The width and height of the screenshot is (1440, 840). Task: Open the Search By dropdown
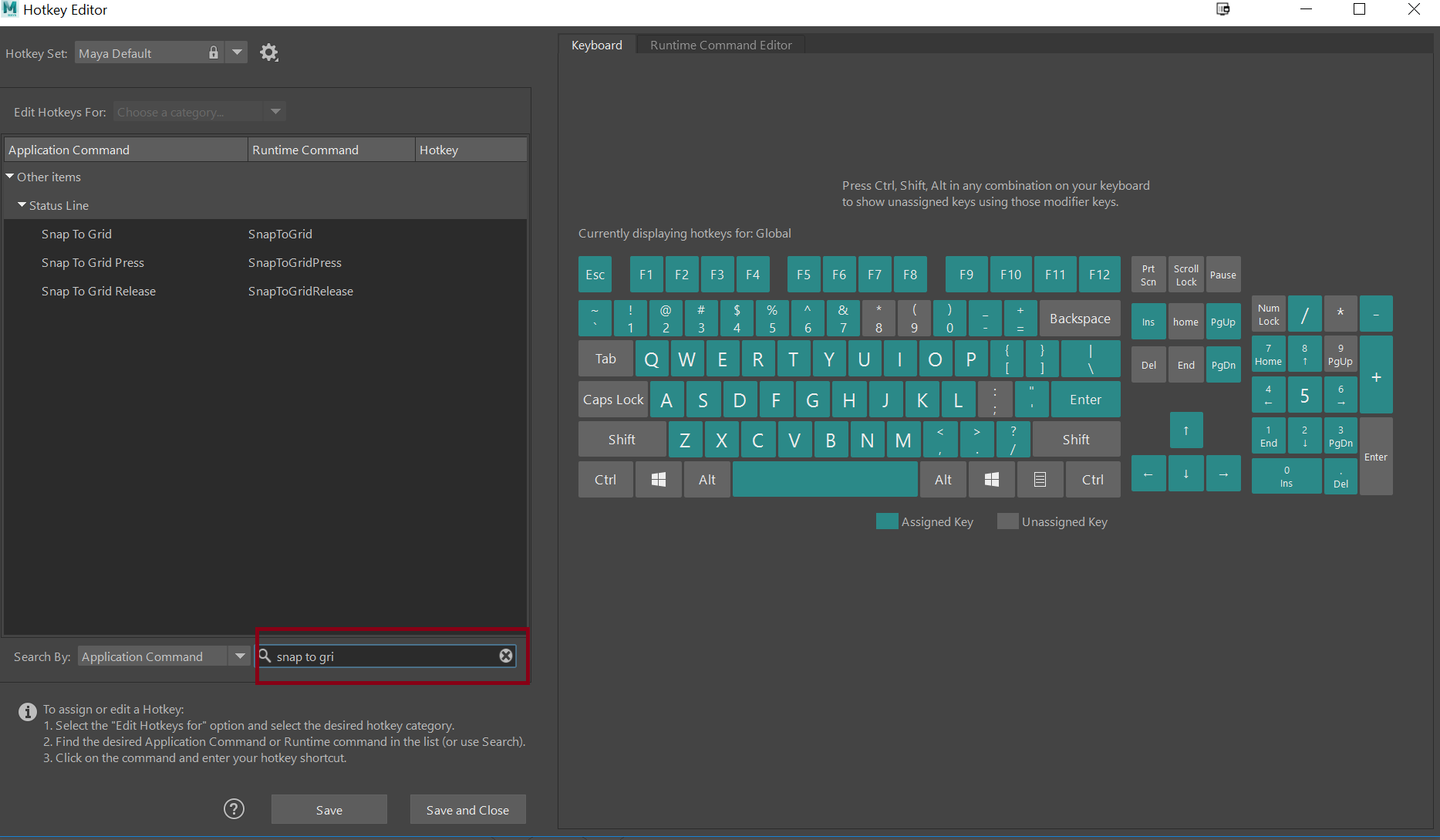tap(240, 656)
